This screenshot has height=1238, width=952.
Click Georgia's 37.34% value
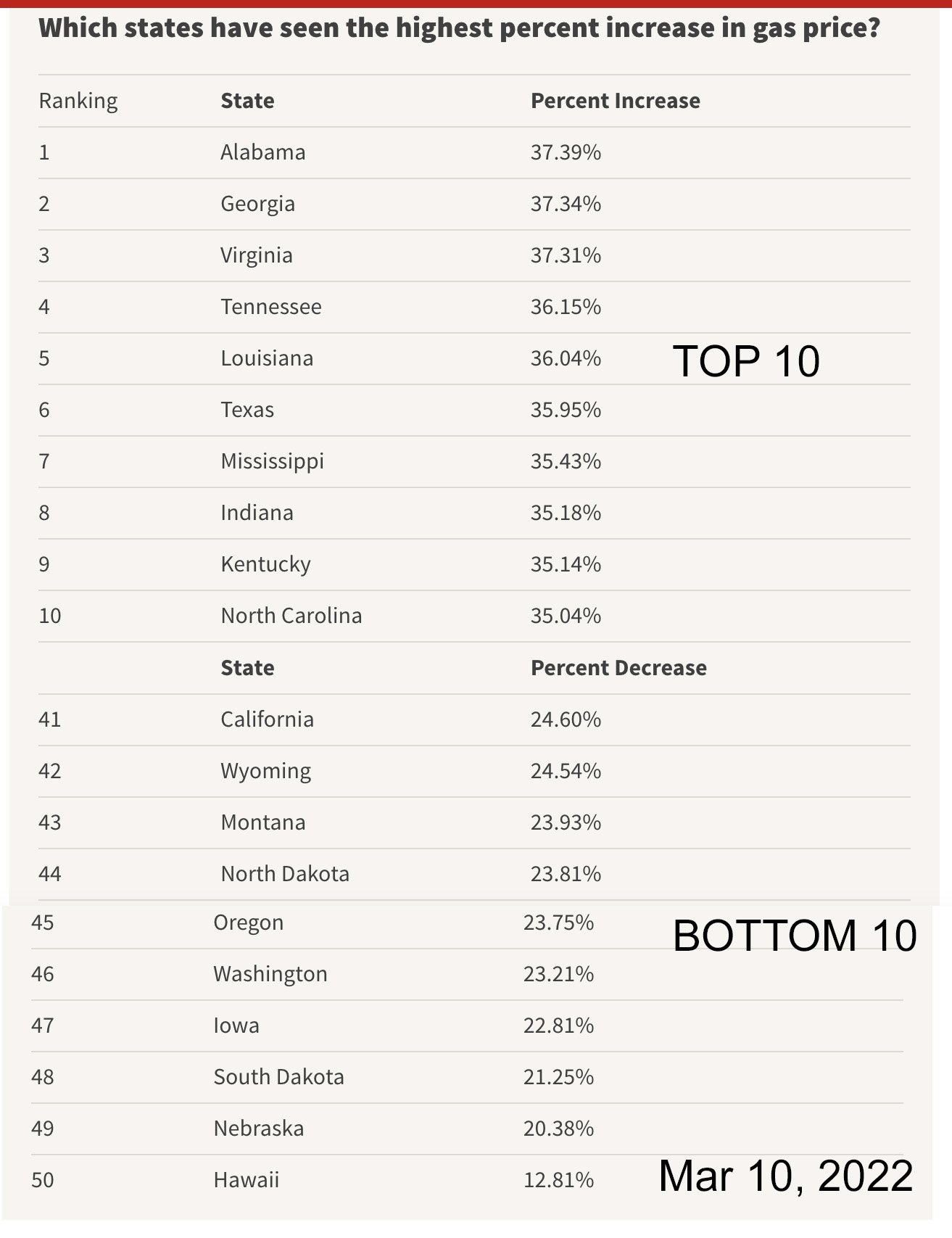pyautogui.click(x=566, y=204)
